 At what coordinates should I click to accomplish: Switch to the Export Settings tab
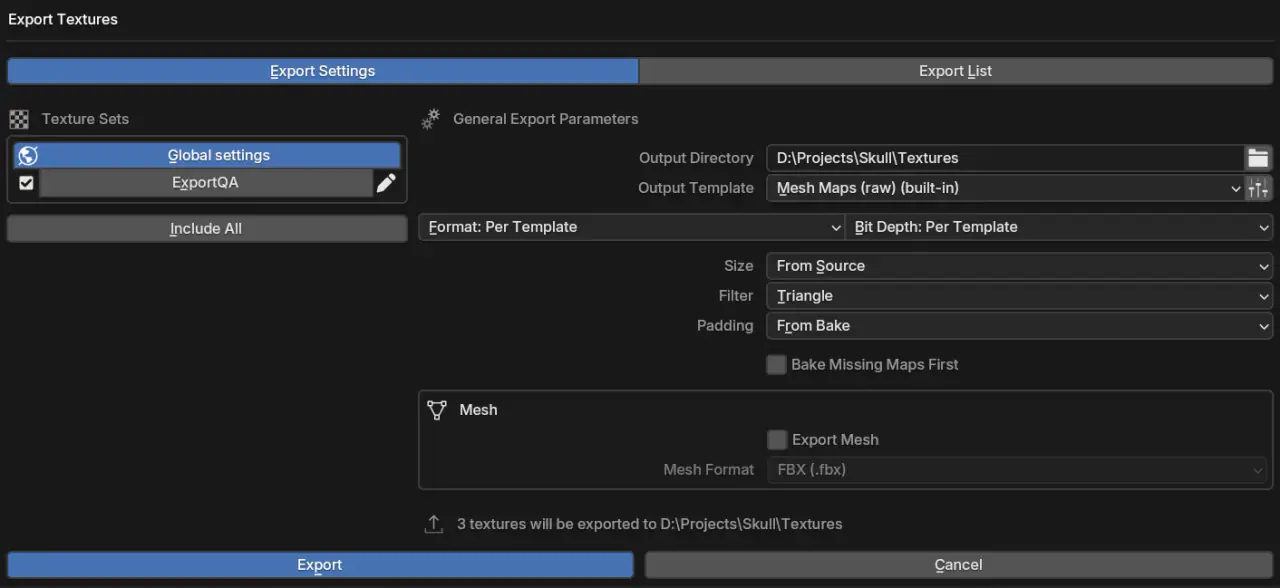pos(323,71)
